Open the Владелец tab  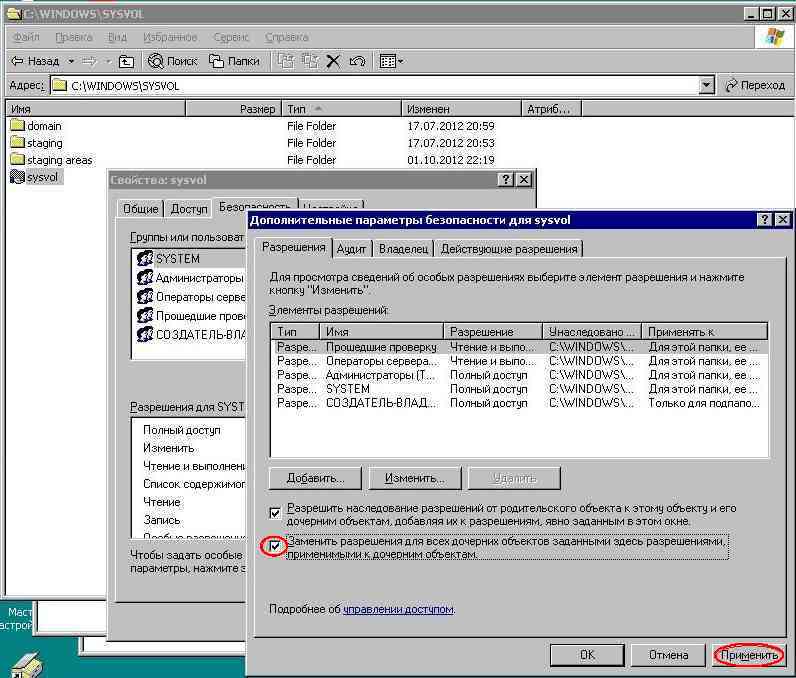(404, 248)
